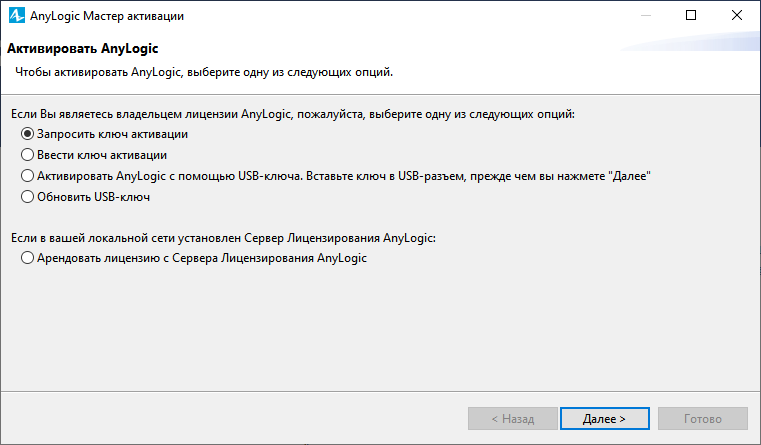Click the 'Чтобы активировать AnyLogic' description text
The width and height of the screenshot is (761, 445).
point(204,72)
